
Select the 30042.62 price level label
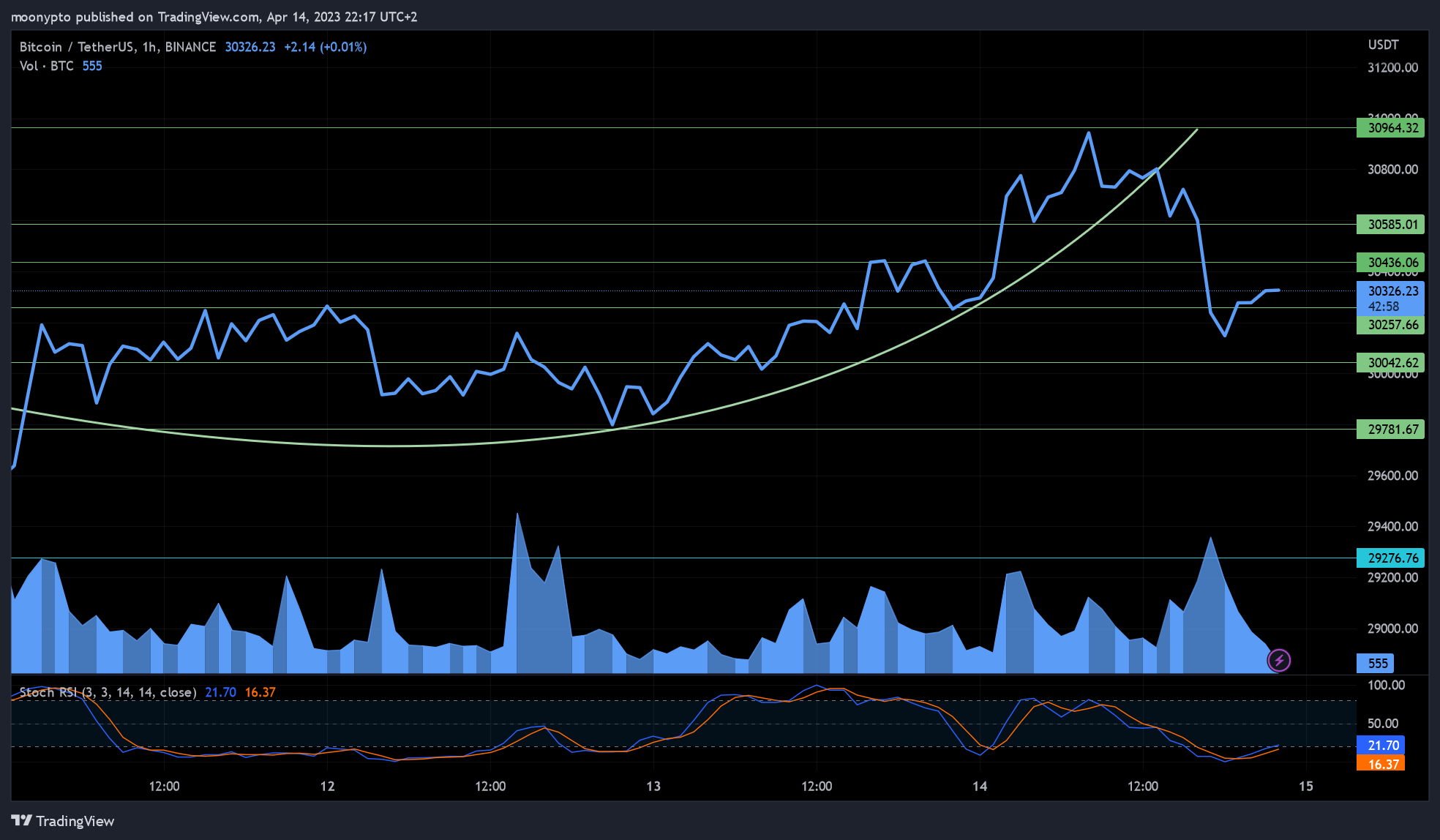1390,363
